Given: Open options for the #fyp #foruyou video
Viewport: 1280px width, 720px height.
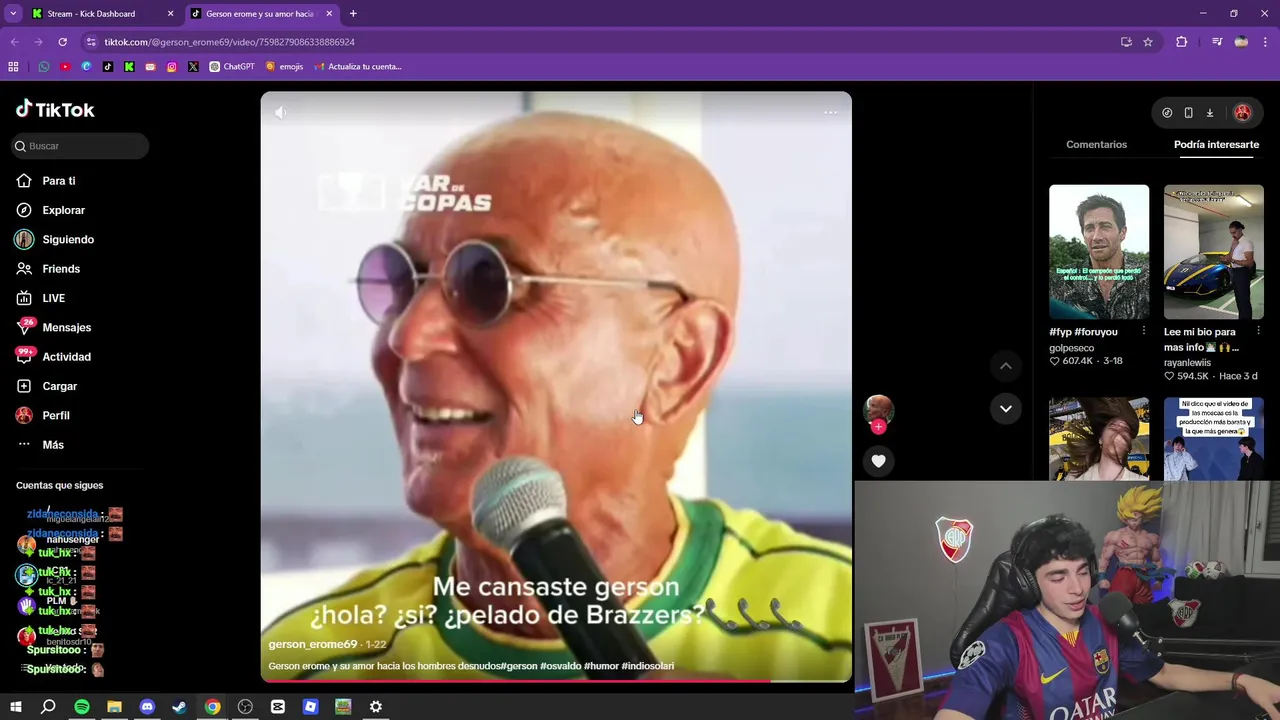Looking at the screenshot, I should coord(1144,331).
